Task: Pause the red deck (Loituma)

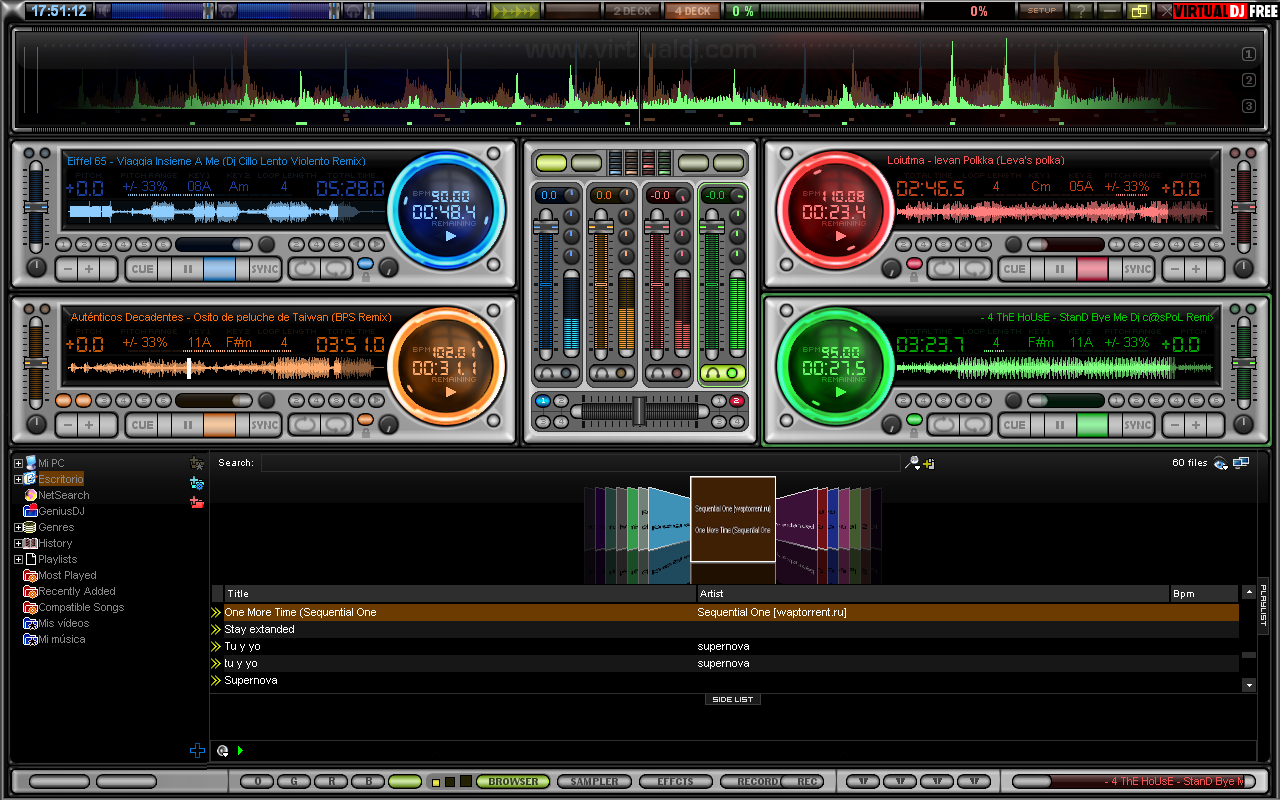Action: pyautogui.click(x=1060, y=269)
